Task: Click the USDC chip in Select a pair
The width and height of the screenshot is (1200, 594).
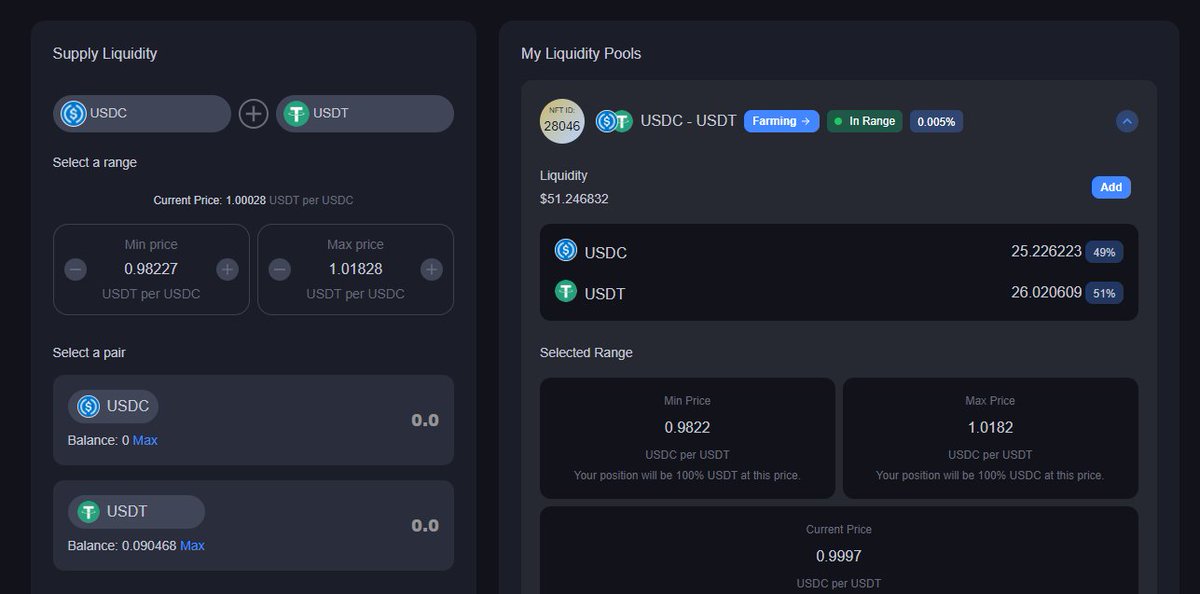Action: pos(113,406)
